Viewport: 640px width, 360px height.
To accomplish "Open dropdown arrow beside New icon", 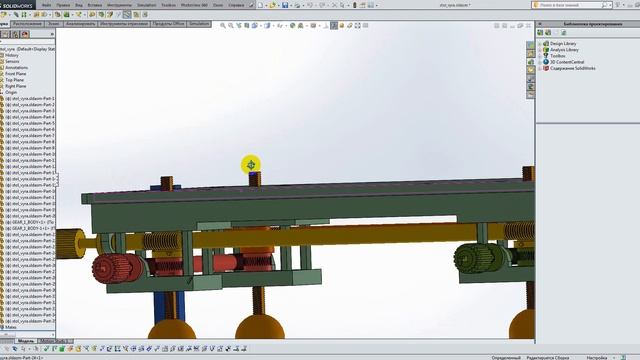I will [x=266, y=6].
